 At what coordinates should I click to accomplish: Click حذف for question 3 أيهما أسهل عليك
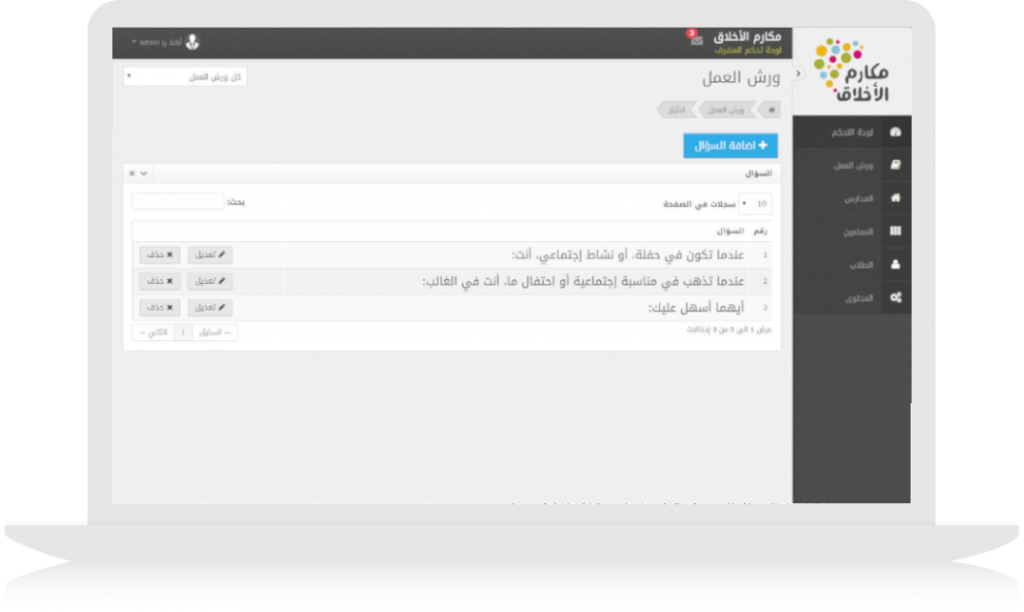click(159, 307)
